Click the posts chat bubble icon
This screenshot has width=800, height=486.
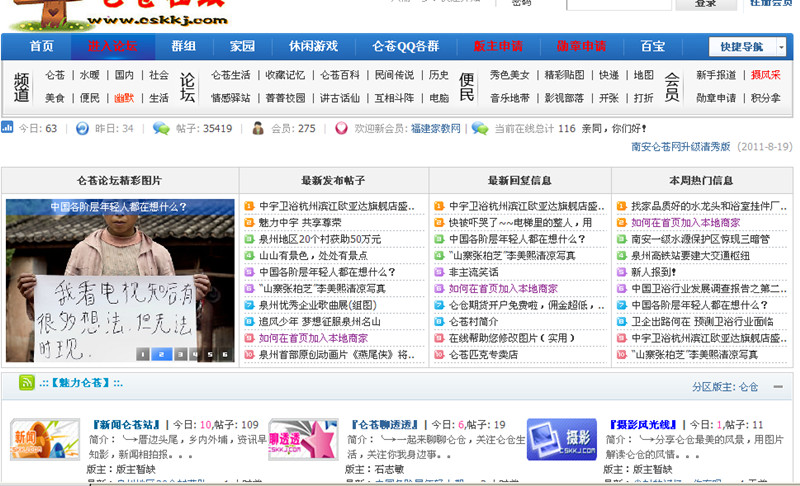(x=161, y=129)
